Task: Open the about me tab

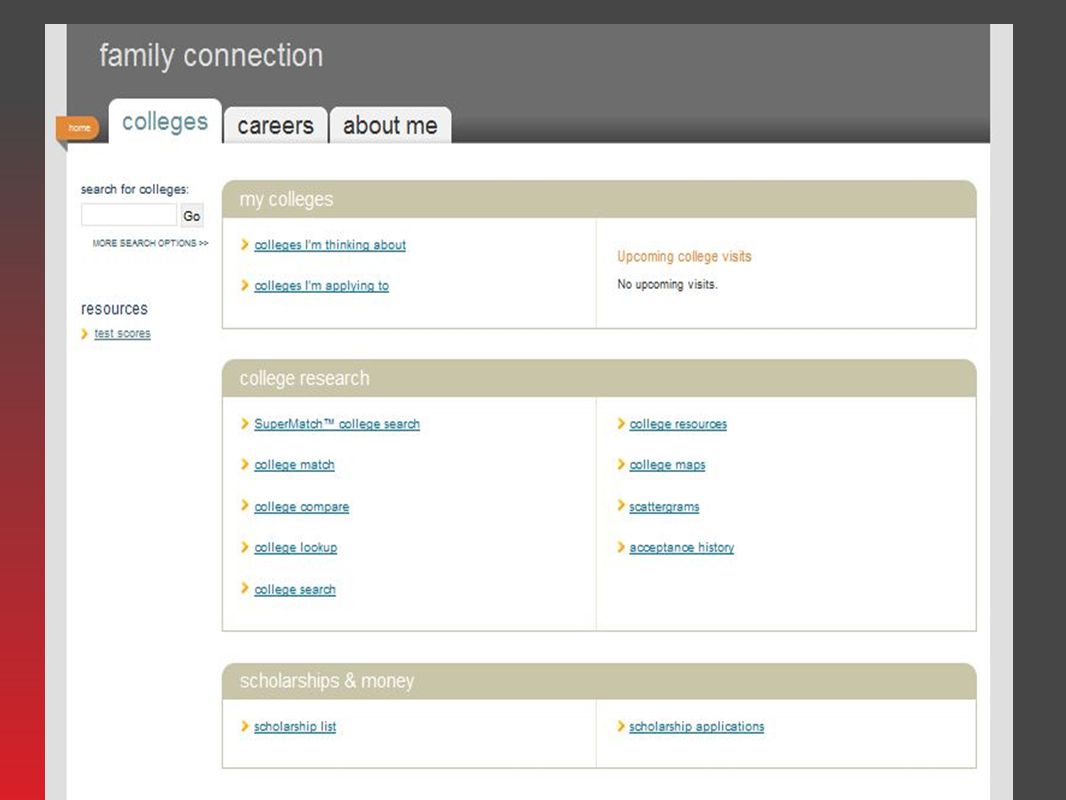Action: coord(390,125)
